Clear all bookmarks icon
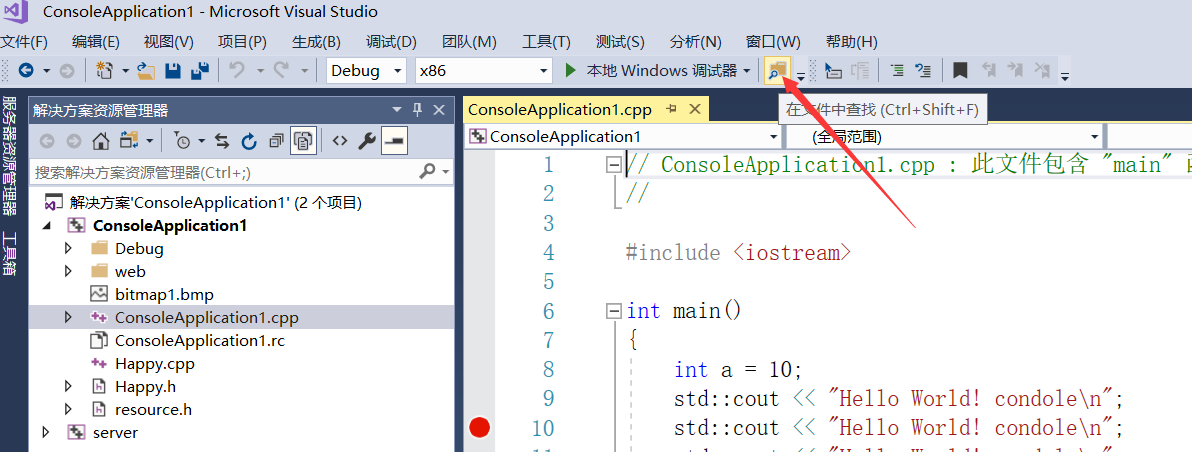 1042,71
